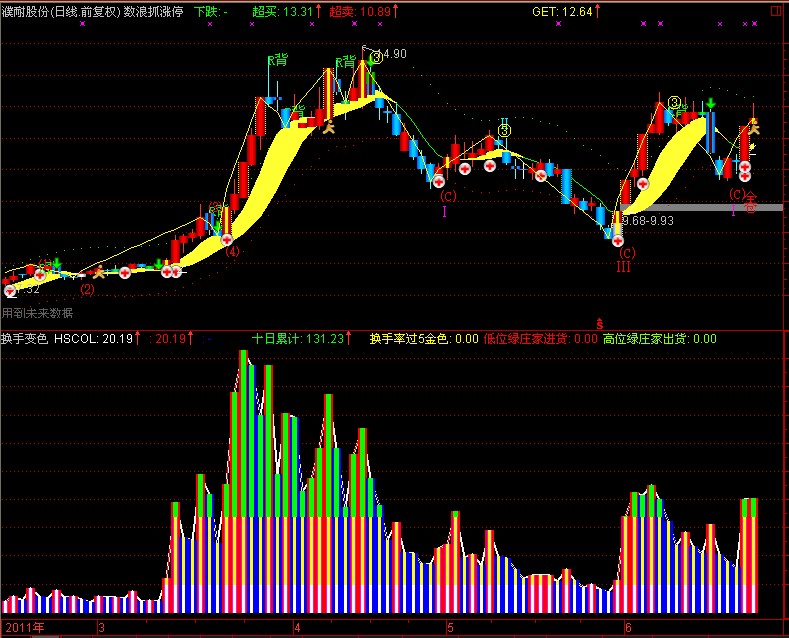Screen dimensions: 789x638
Task: Click the (4) wave label
Action: click(232, 252)
